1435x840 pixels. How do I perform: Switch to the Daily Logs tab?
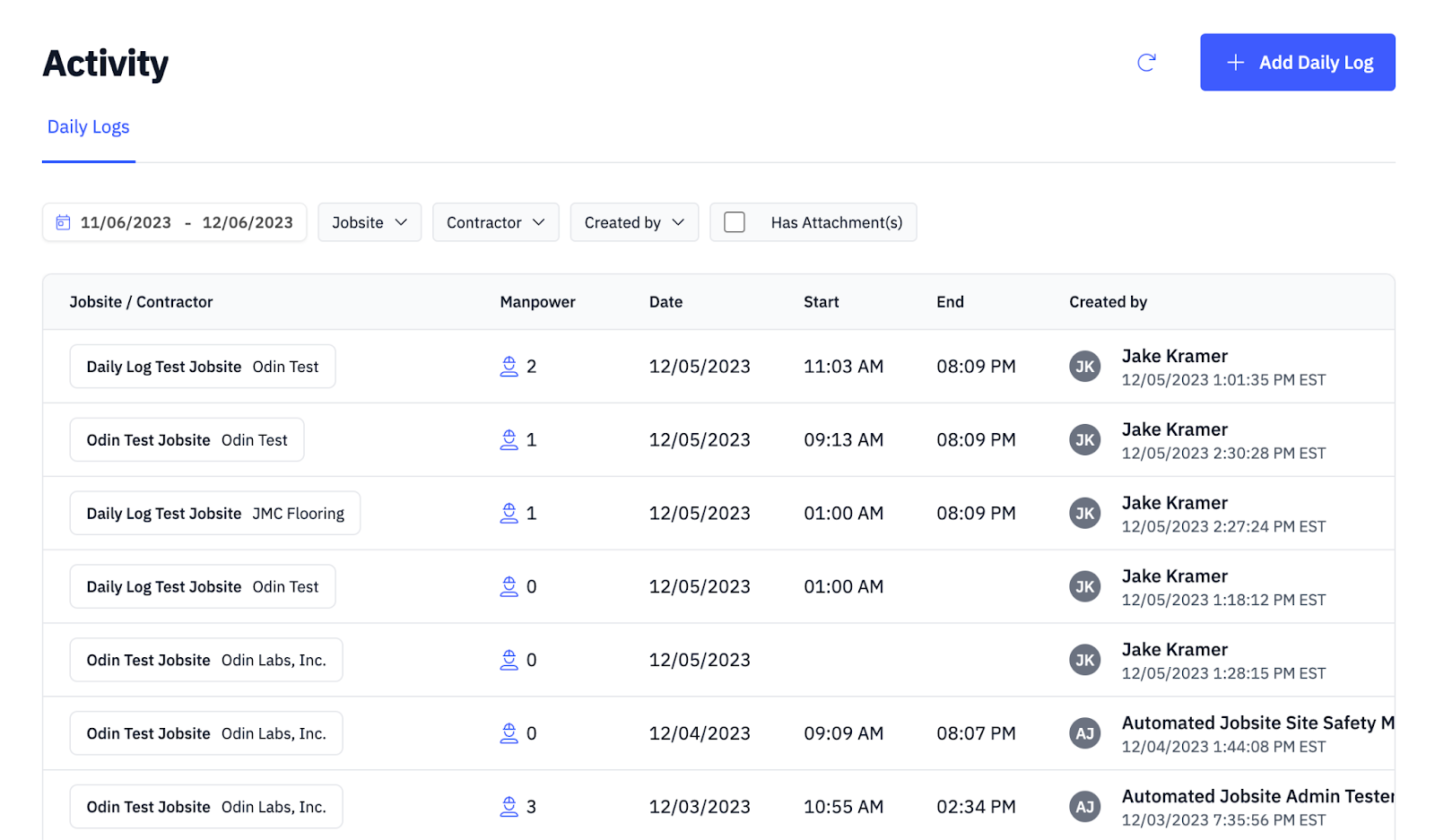[x=88, y=126]
